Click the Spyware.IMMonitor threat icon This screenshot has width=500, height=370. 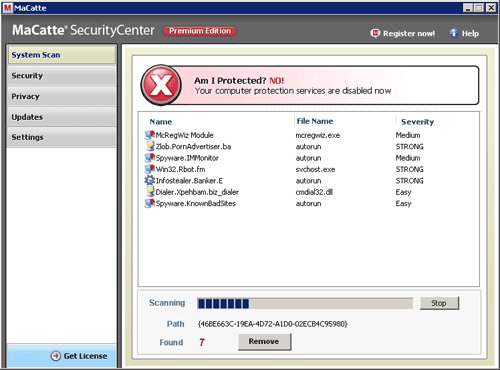[150, 158]
